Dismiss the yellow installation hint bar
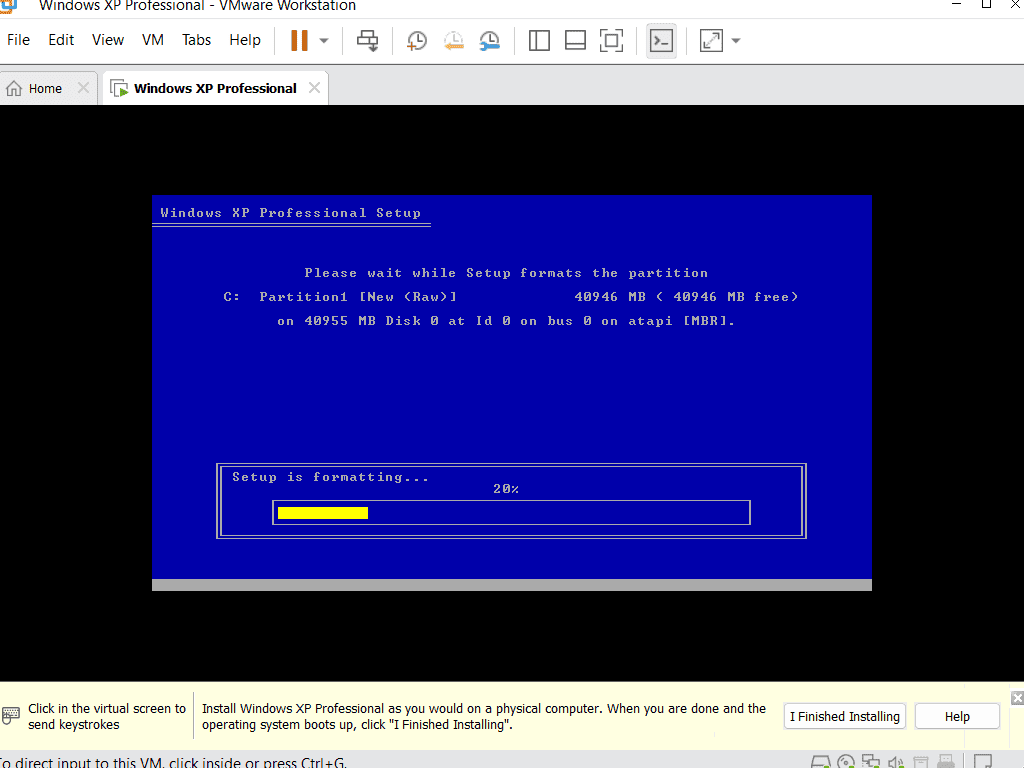Image resolution: width=1024 pixels, height=768 pixels. (x=1017, y=698)
